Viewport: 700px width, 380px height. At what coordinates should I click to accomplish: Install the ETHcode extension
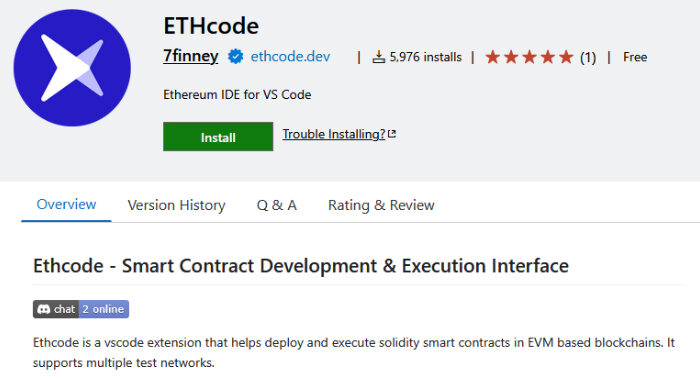218,137
